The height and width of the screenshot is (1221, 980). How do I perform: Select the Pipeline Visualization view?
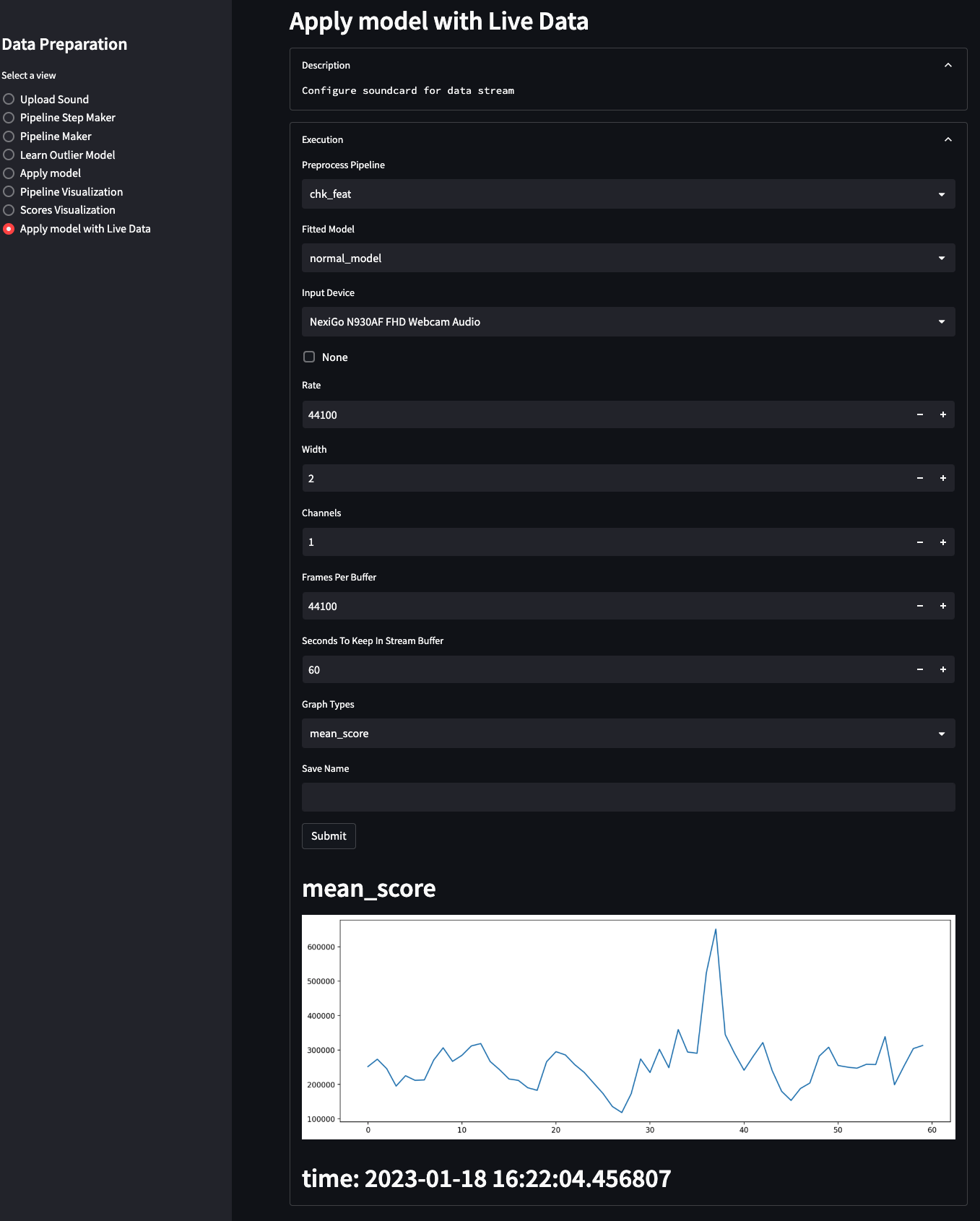click(63, 191)
